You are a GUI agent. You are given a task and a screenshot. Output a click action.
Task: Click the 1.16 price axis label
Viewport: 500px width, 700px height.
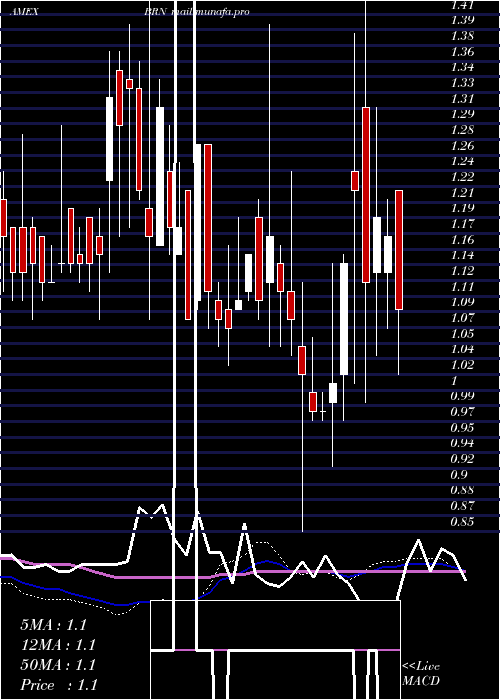click(462, 240)
